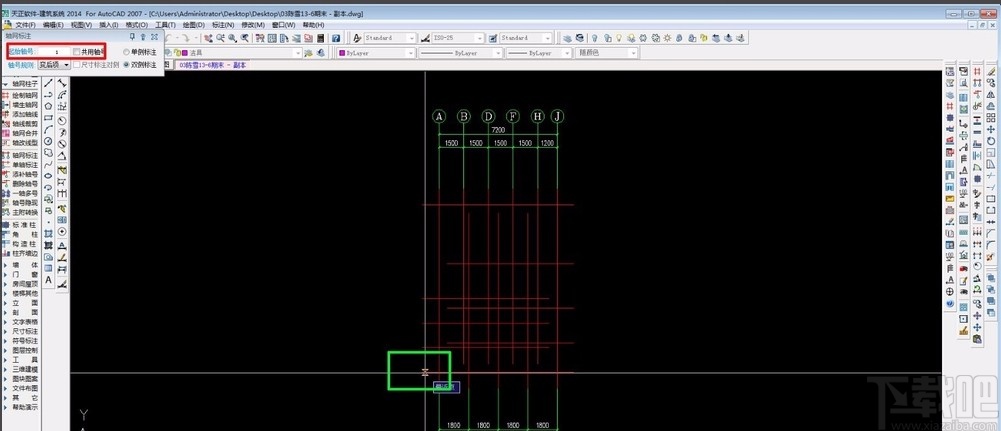The width and height of the screenshot is (1001, 431).
Task: Open the 视图(V) menu
Action: tap(81, 25)
